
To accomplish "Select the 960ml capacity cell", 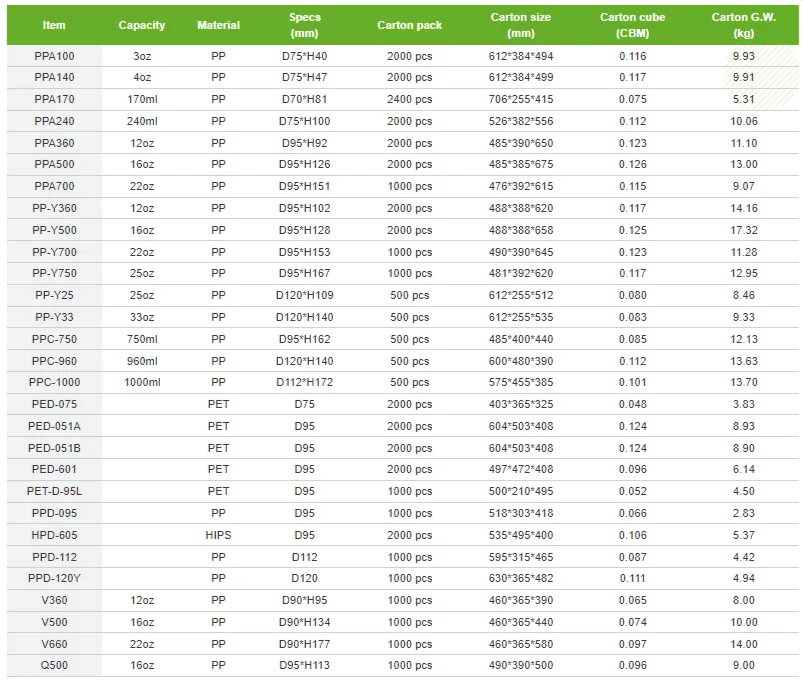I will 141,361.
